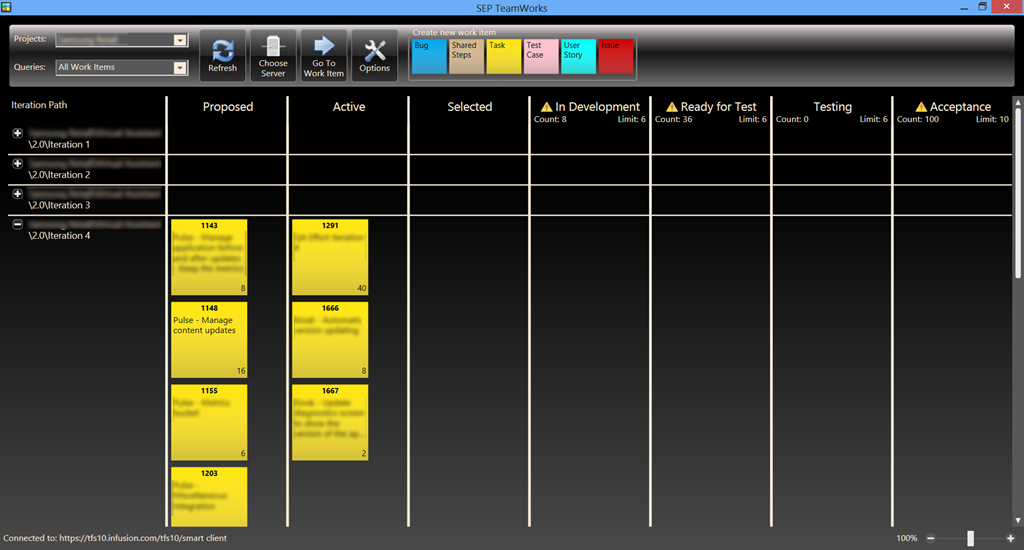Click the Refresh toolbar button

tap(223, 56)
